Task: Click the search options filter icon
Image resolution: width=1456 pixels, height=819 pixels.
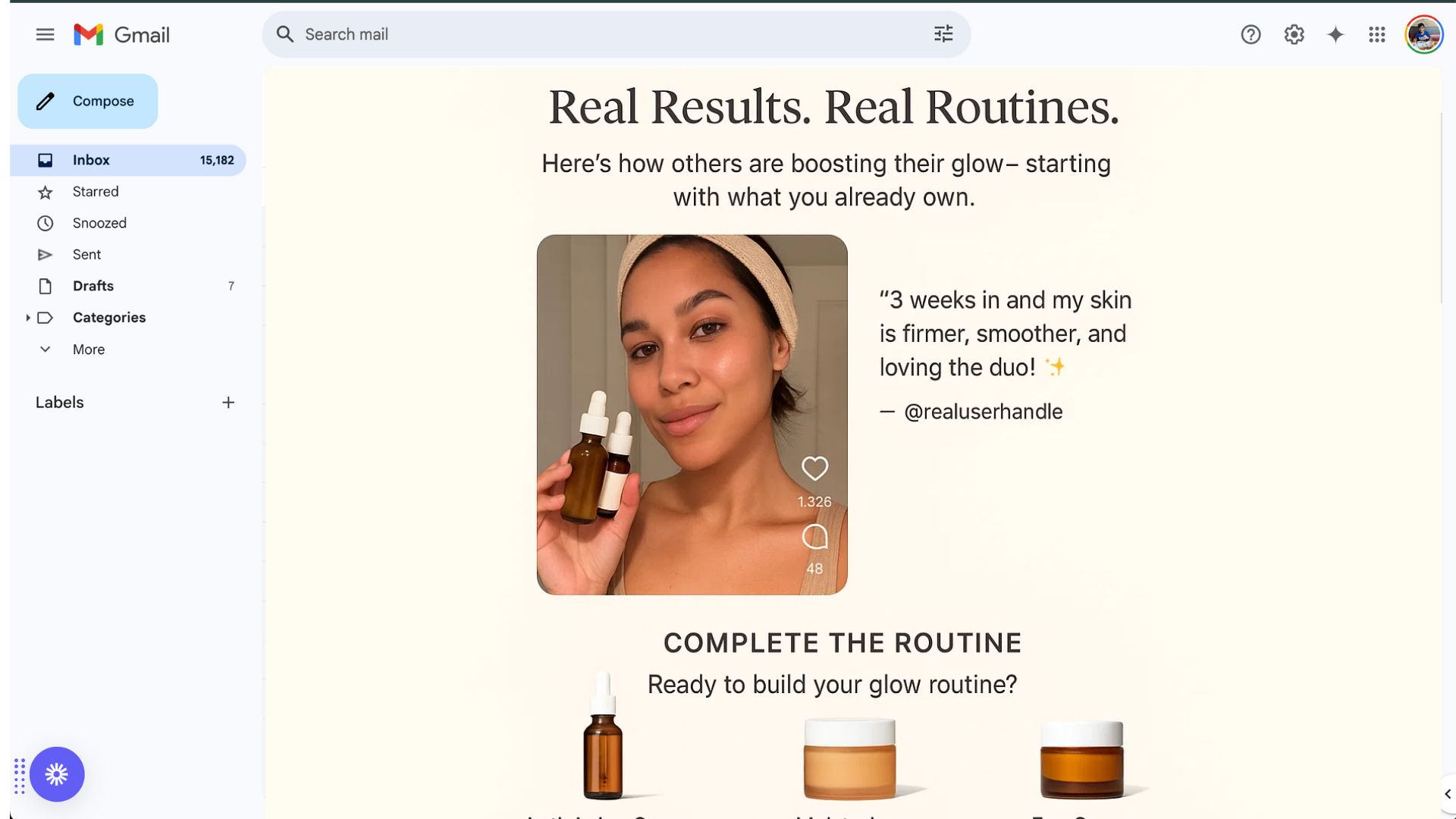Action: click(x=943, y=34)
